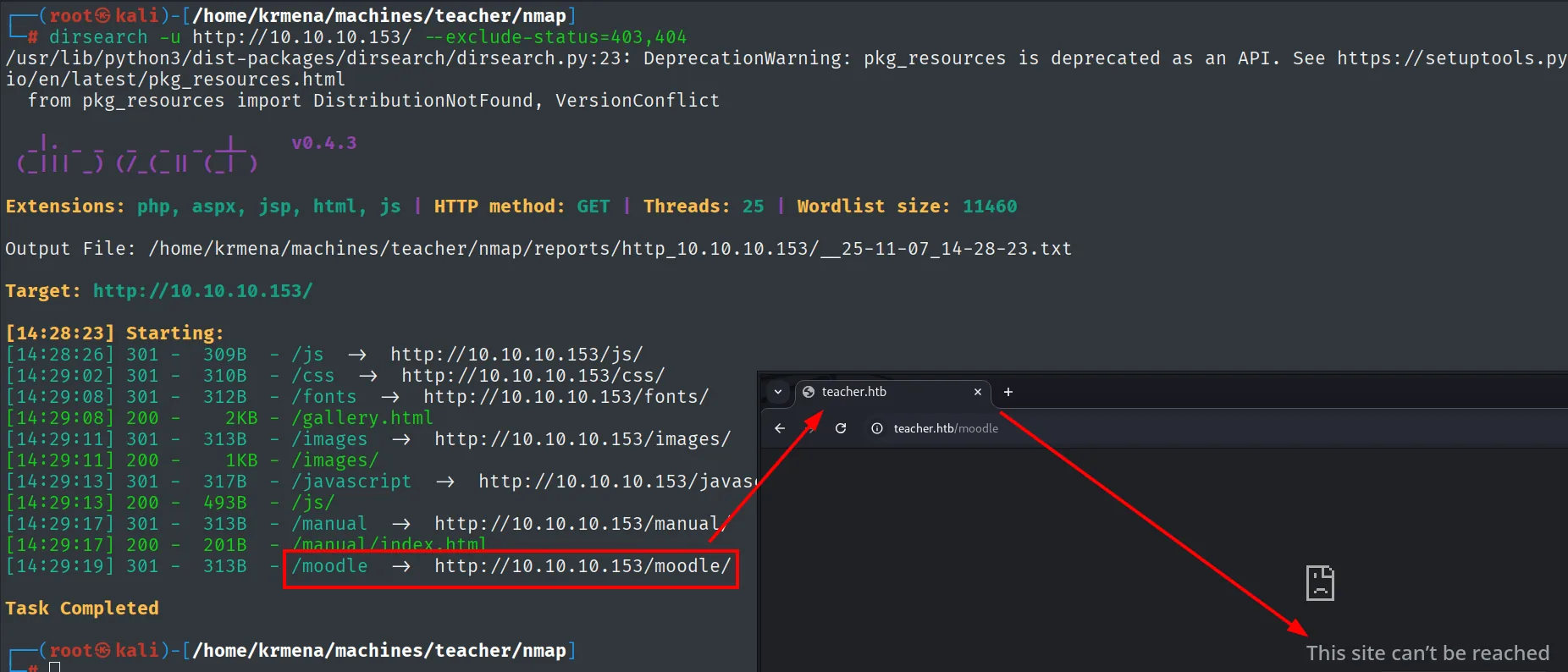Click the "Extensions:" list in dirsearch output
Viewport: 1568px width, 672px height.
(203, 207)
